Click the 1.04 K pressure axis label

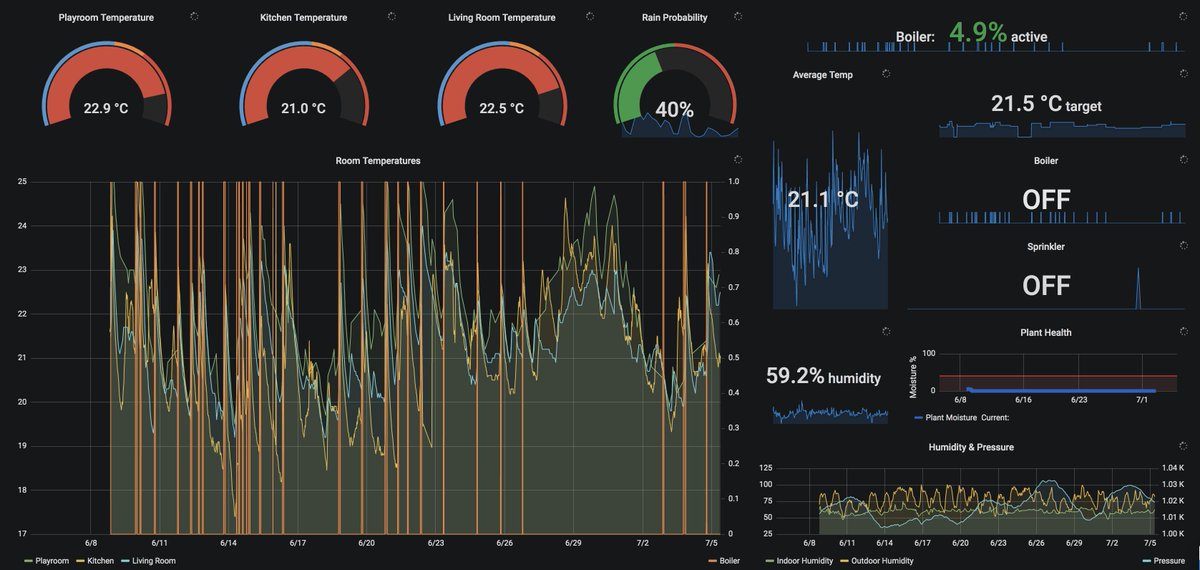(x=1172, y=468)
